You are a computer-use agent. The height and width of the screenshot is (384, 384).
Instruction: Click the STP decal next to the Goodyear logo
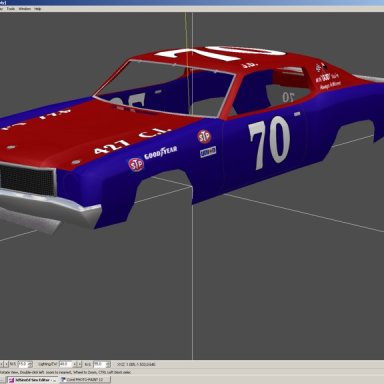pyautogui.click(x=136, y=165)
